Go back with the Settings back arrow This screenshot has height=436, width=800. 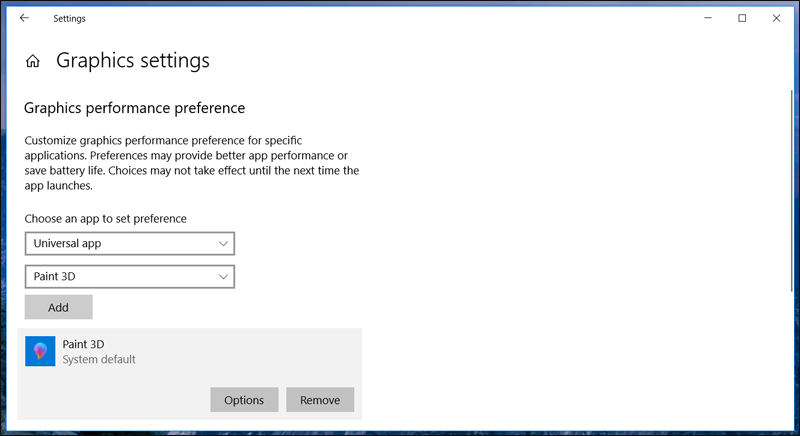pyautogui.click(x=24, y=18)
